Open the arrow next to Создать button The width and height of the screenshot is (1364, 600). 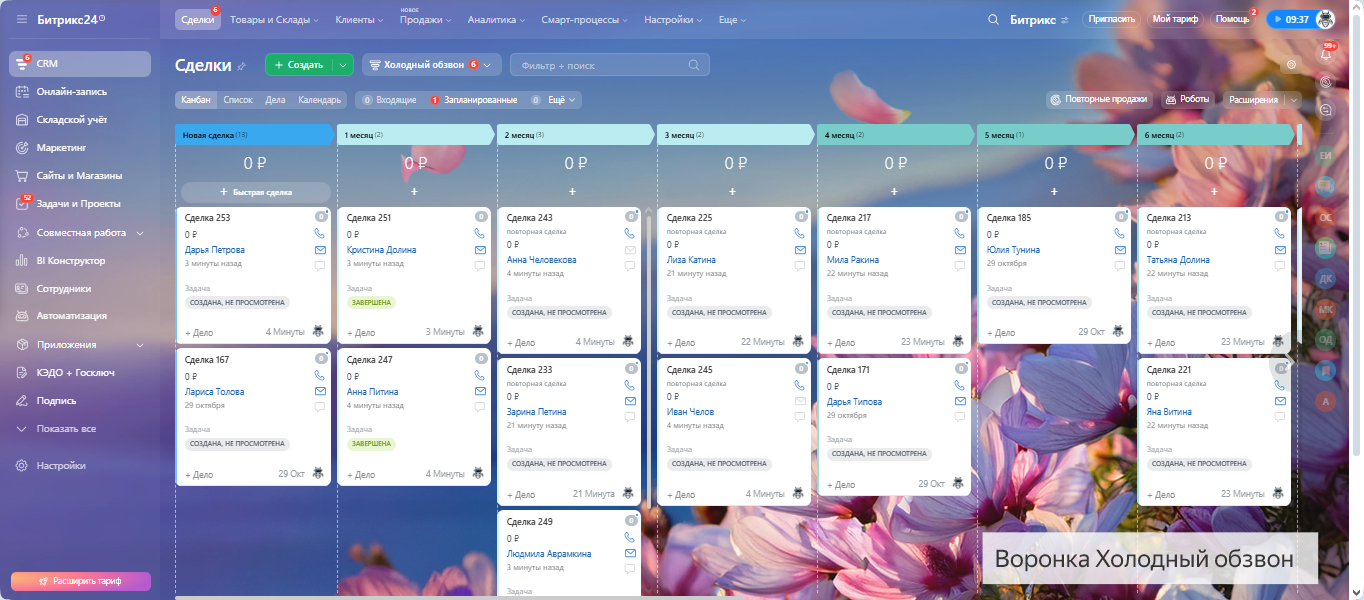pos(343,65)
